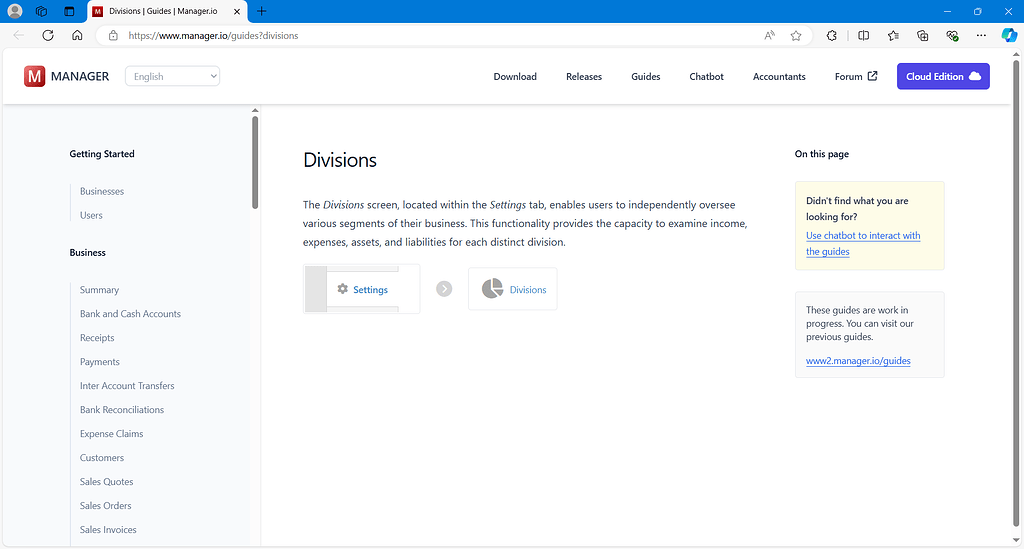Open the English language dropdown
This screenshot has width=1024, height=549.
[172, 76]
